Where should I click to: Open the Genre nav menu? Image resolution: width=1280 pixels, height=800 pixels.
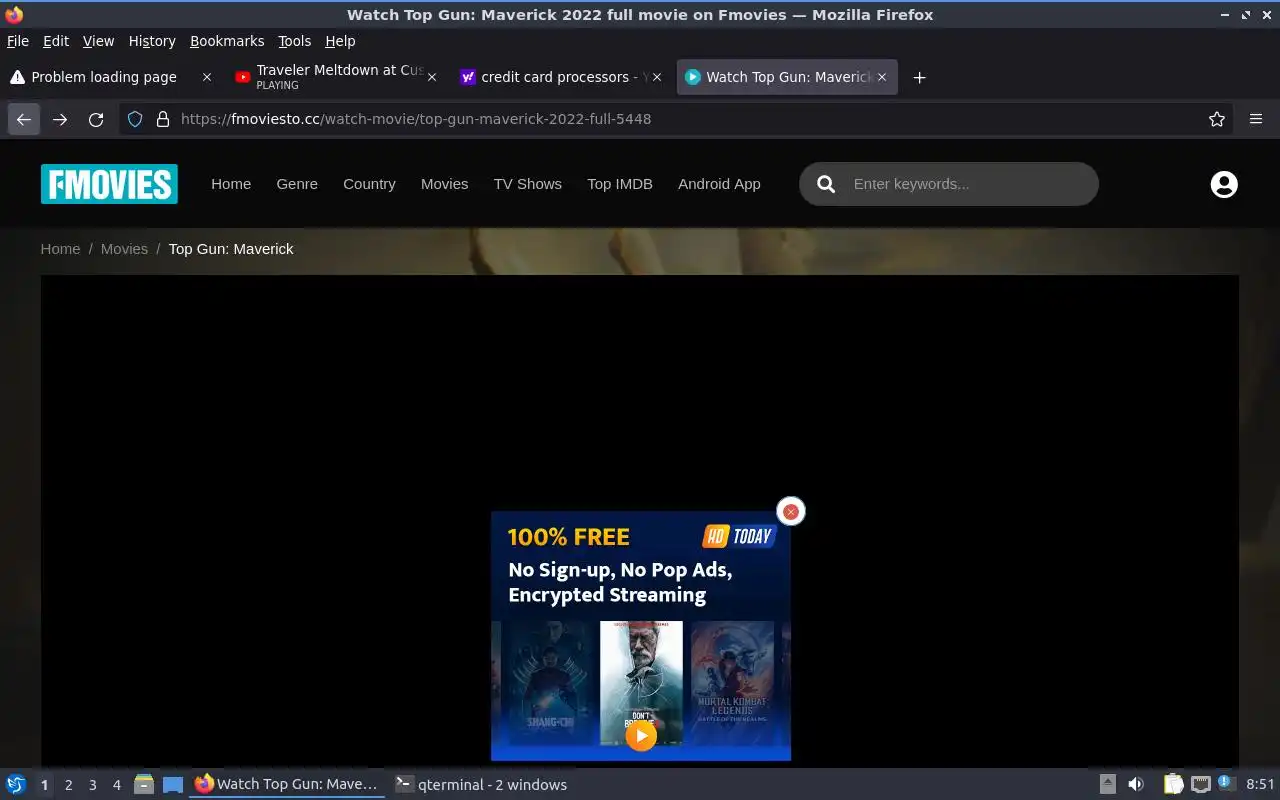pos(297,184)
